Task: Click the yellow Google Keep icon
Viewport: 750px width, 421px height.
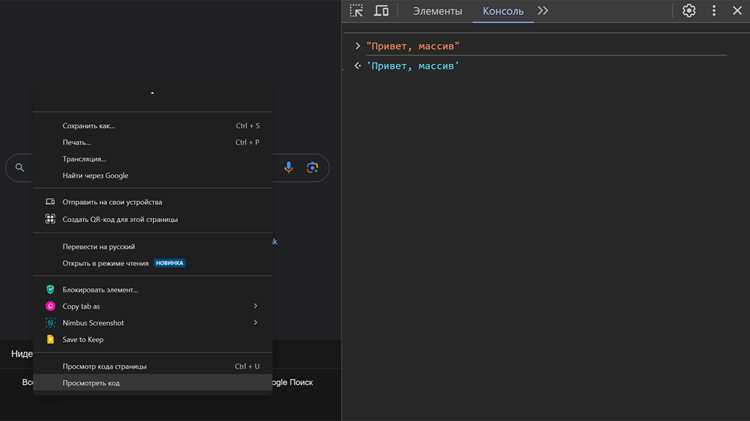Action: [x=50, y=340]
